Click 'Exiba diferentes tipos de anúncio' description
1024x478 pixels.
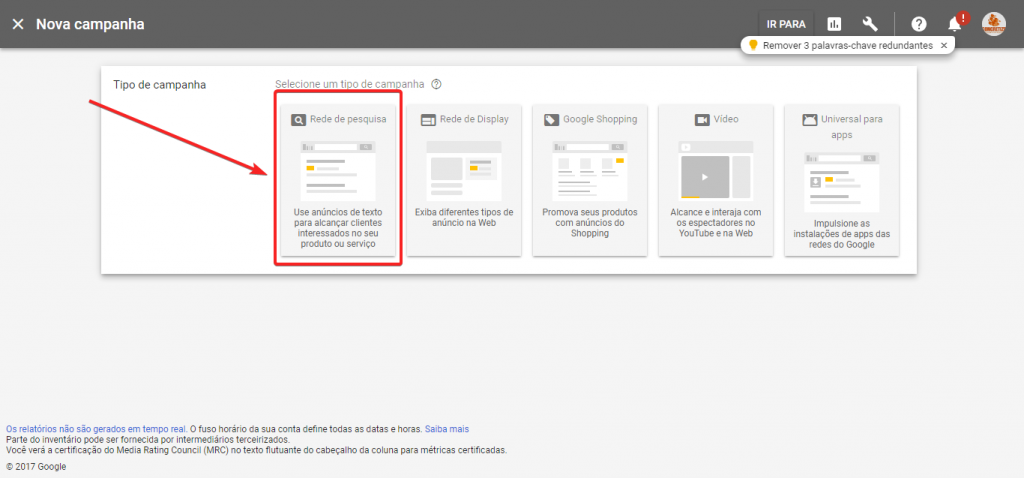pyautogui.click(x=464, y=217)
